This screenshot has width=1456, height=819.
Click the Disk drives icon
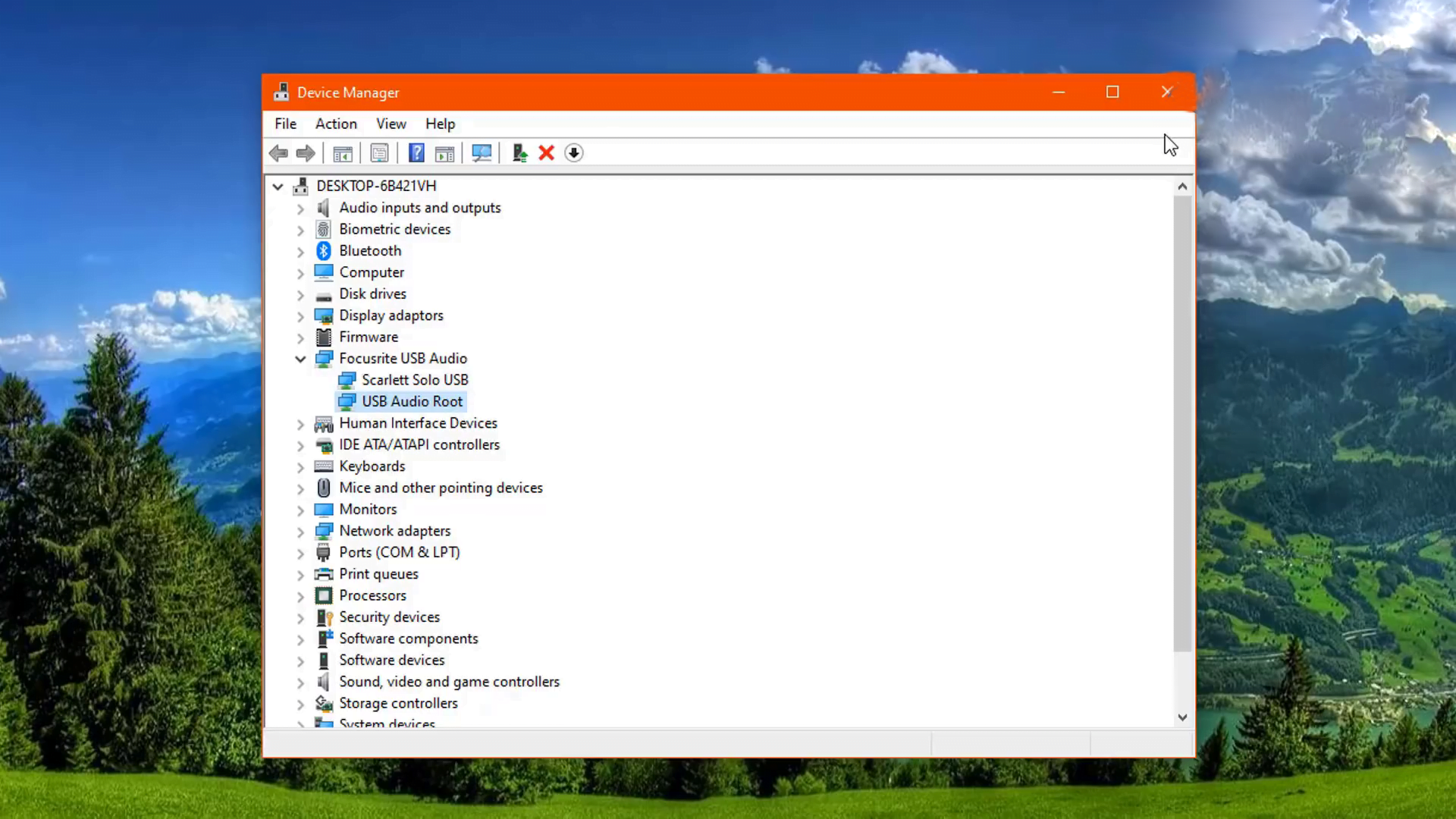(x=324, y=296)
